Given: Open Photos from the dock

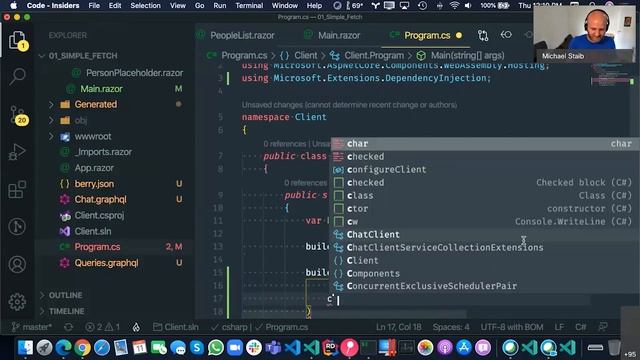Looking at the screenshot, I should [x=425, y=348].
